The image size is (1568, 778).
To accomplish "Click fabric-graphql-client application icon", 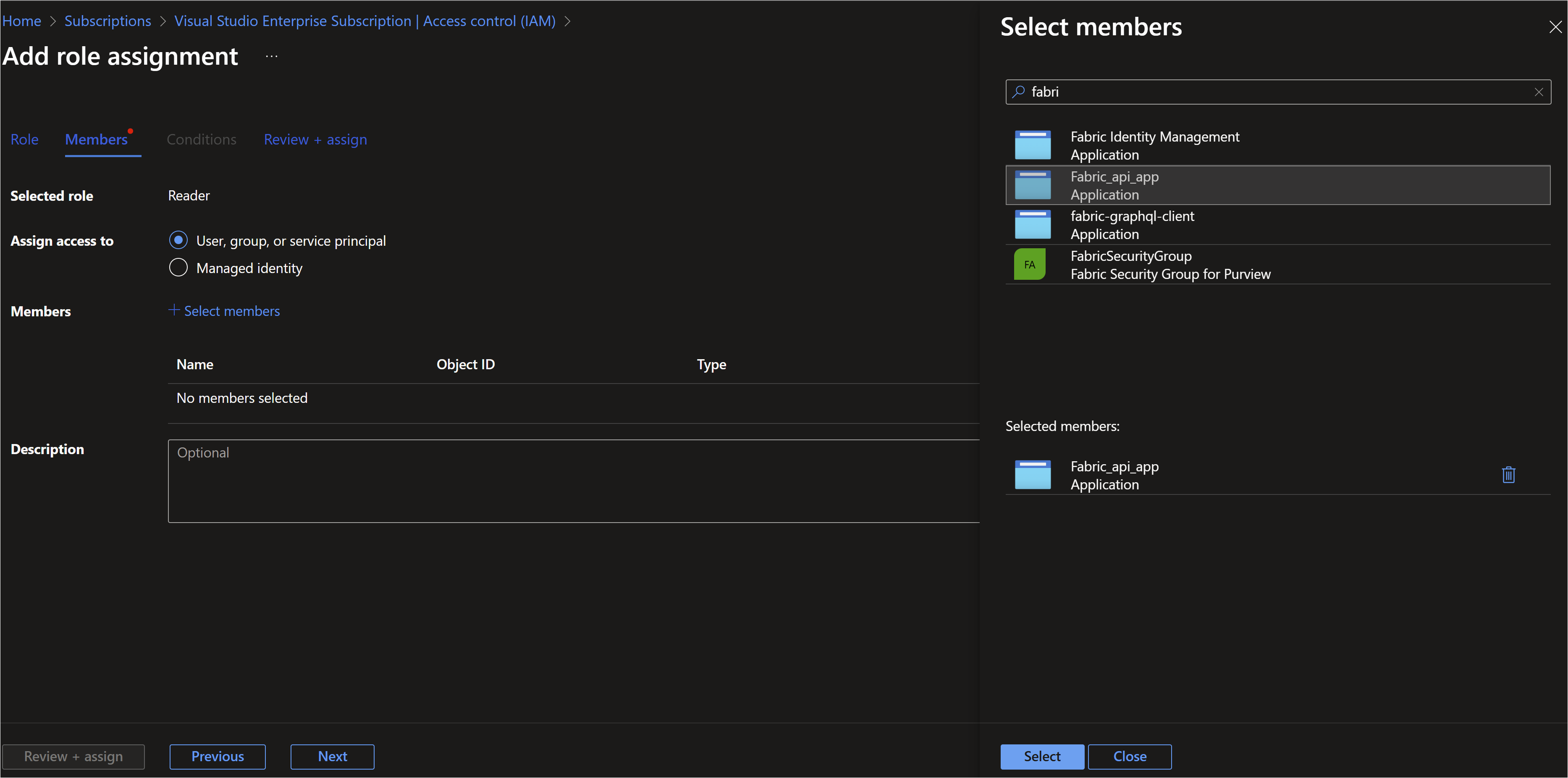I will (x=1032, y=225).
